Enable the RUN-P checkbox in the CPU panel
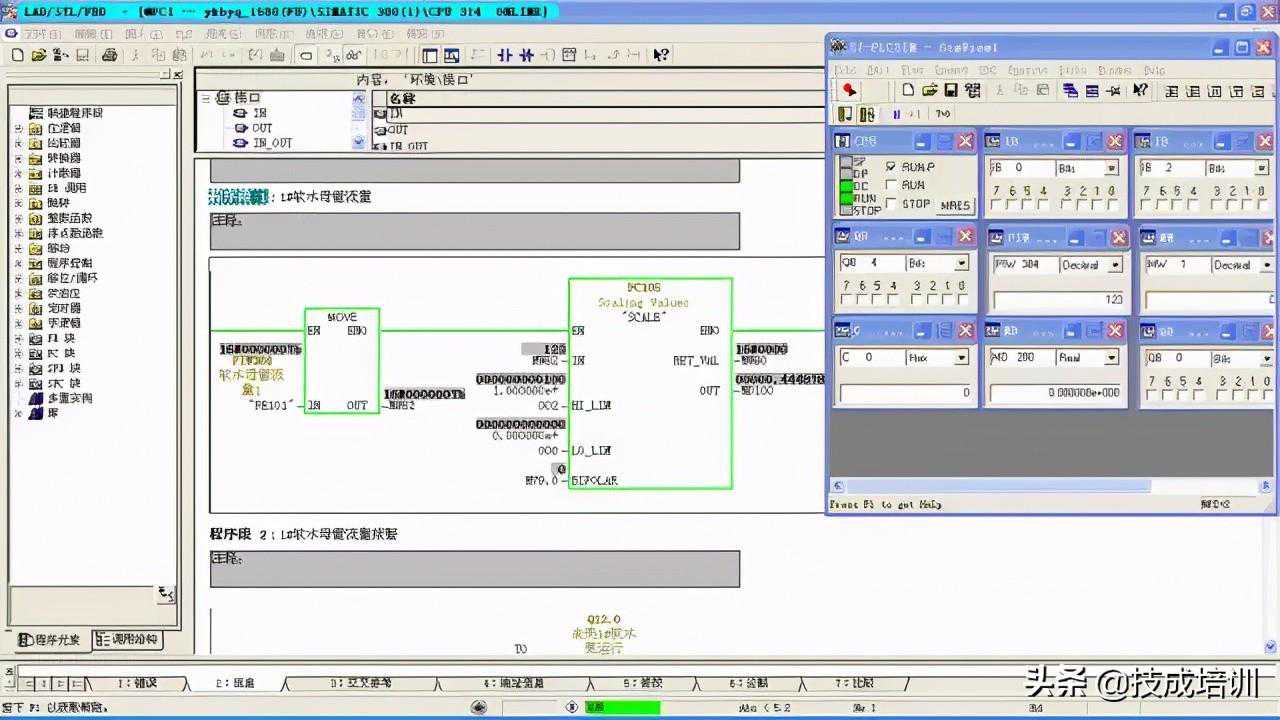This screenshot has height=720, width=1280. click(891, 167)
